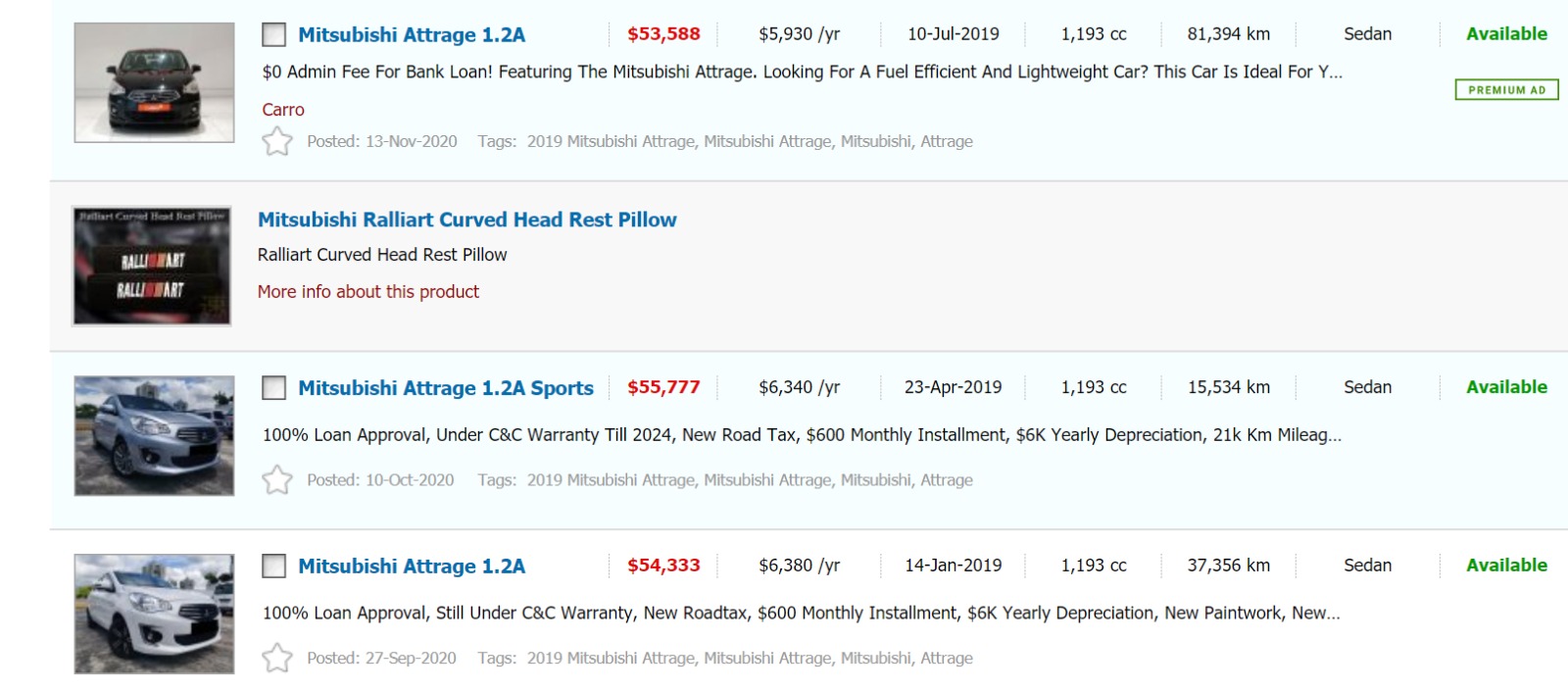1568x690 pixels.
Task: Open the Mitsubishi Attrage 1.2A Sports listing
Action: 445,388
